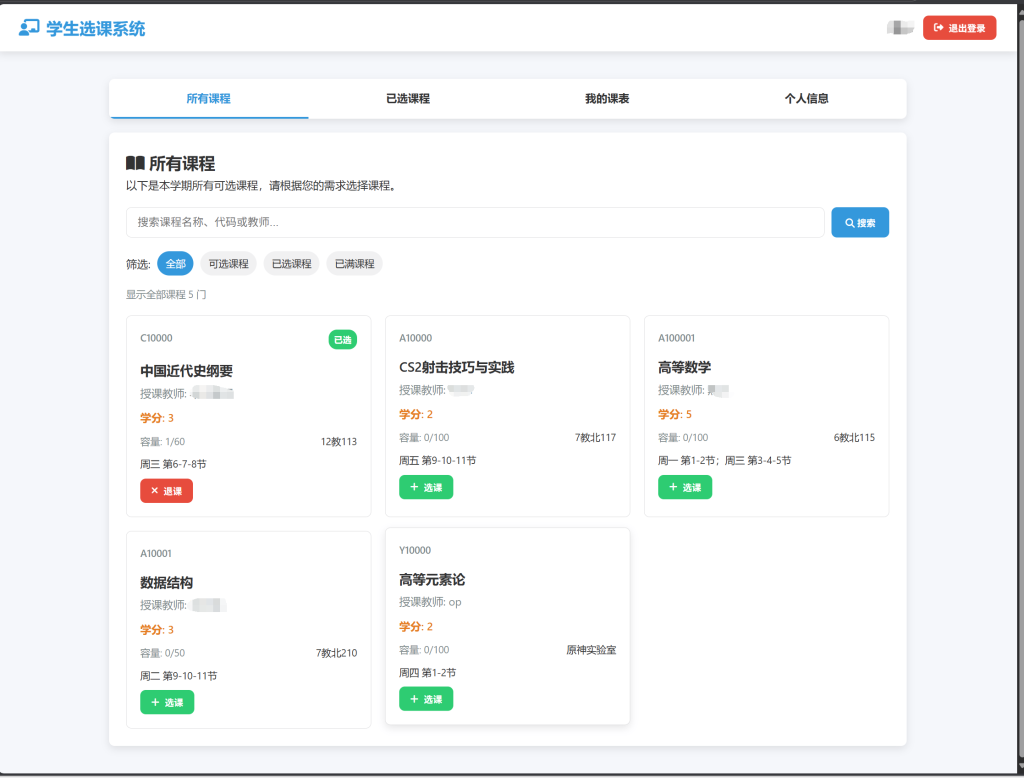Click the 退出登录 logout button
The image size is (1024, 778).
(959, 28)
